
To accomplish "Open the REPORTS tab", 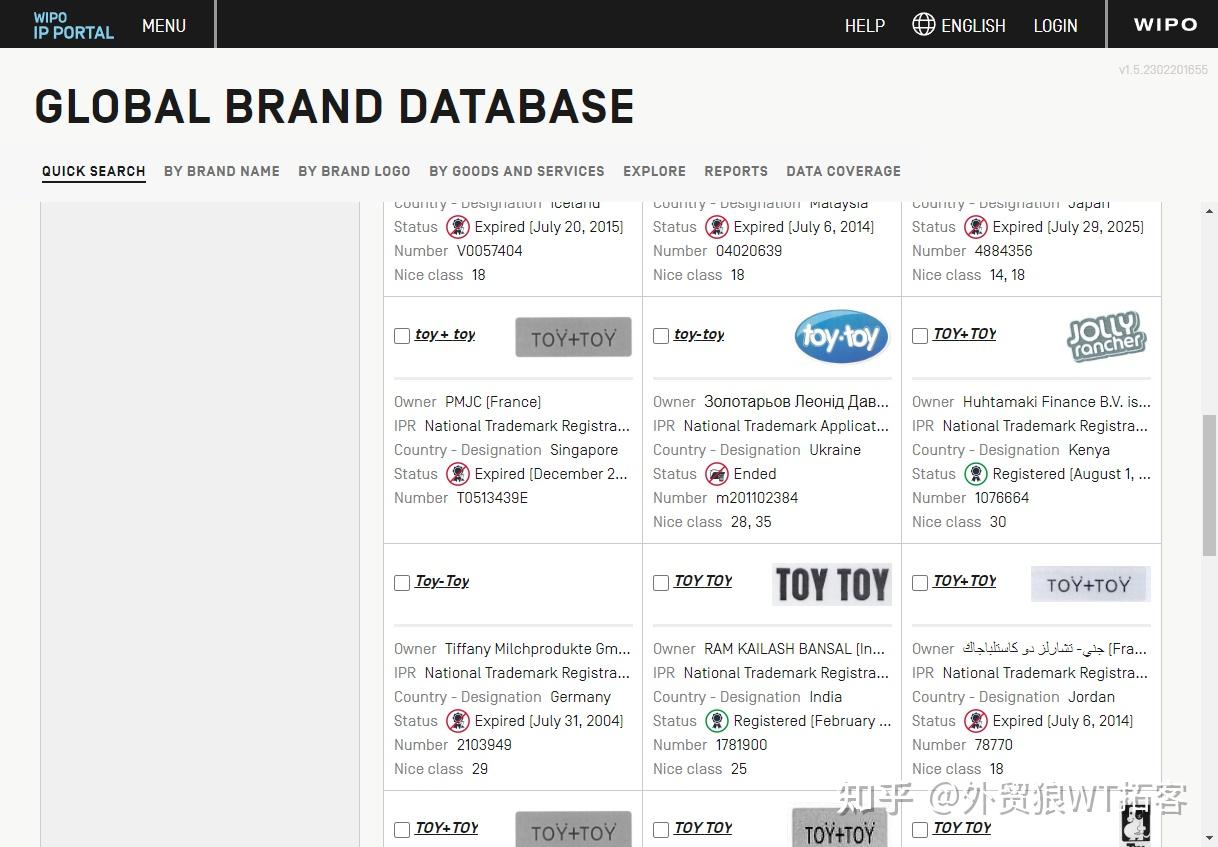I will (736, 171).
